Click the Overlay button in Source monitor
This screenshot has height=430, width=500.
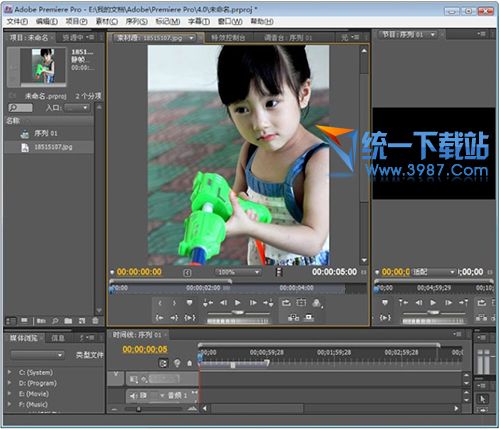pos(309,317)
